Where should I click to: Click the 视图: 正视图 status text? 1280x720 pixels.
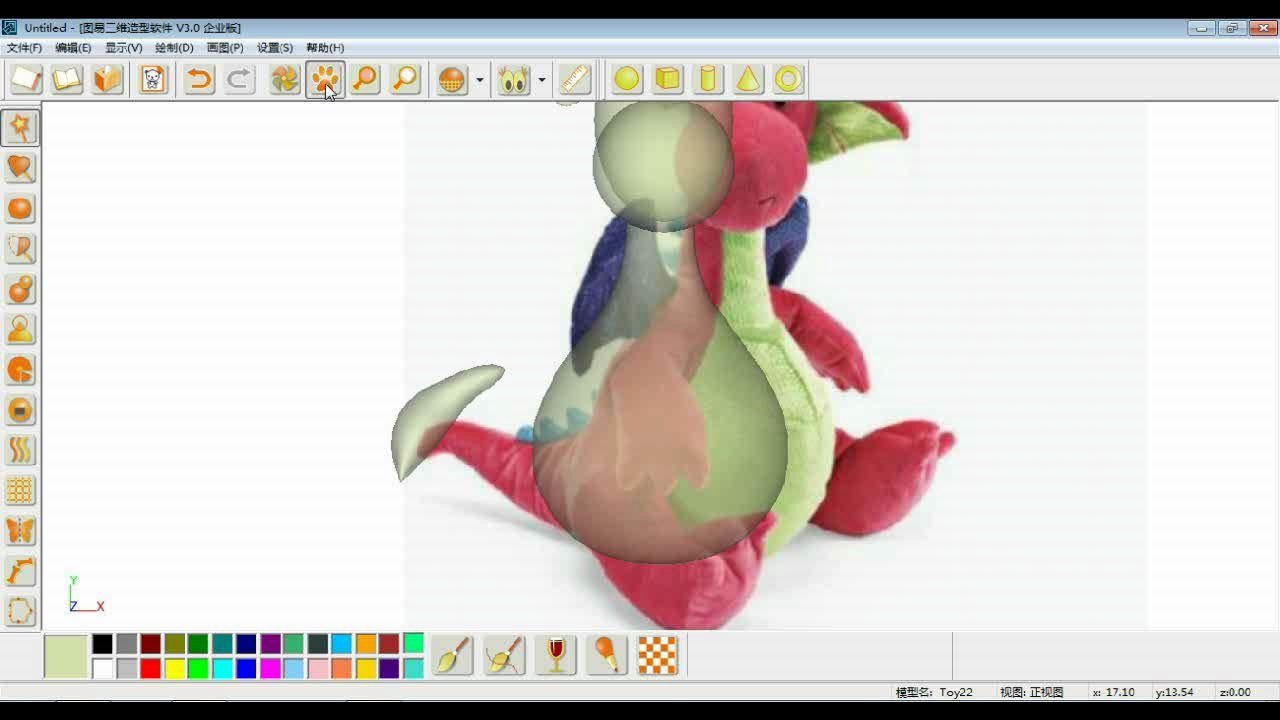pyautogui.click(x=1032, y=692)
